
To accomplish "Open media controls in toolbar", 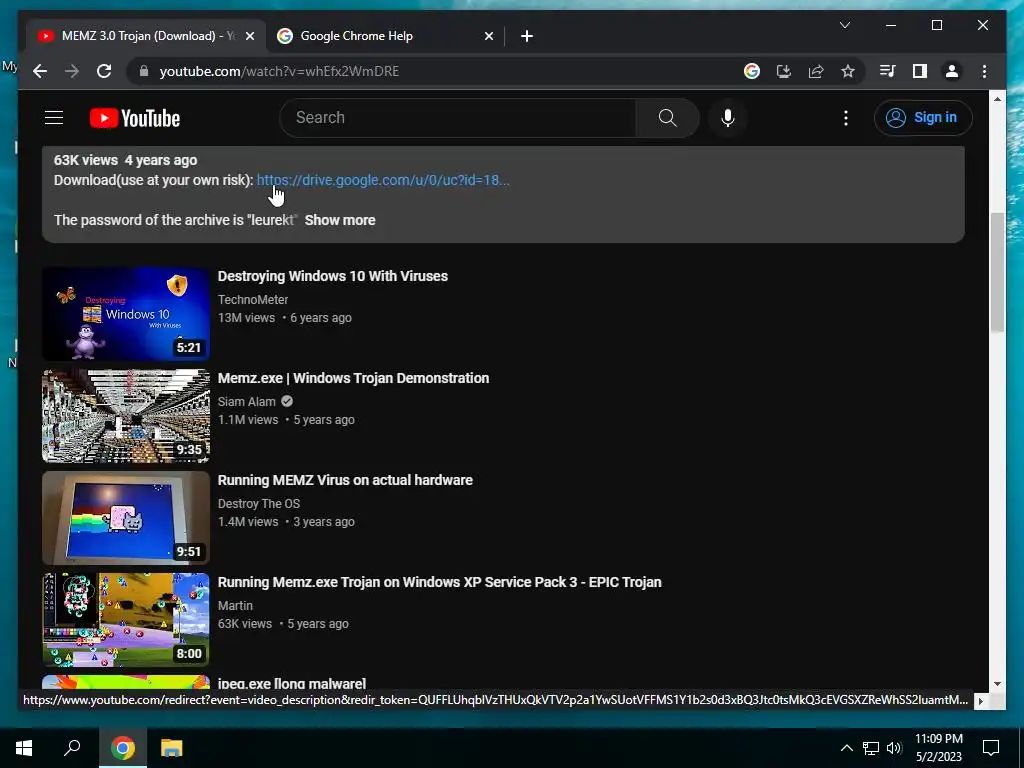I will point(888,71).
